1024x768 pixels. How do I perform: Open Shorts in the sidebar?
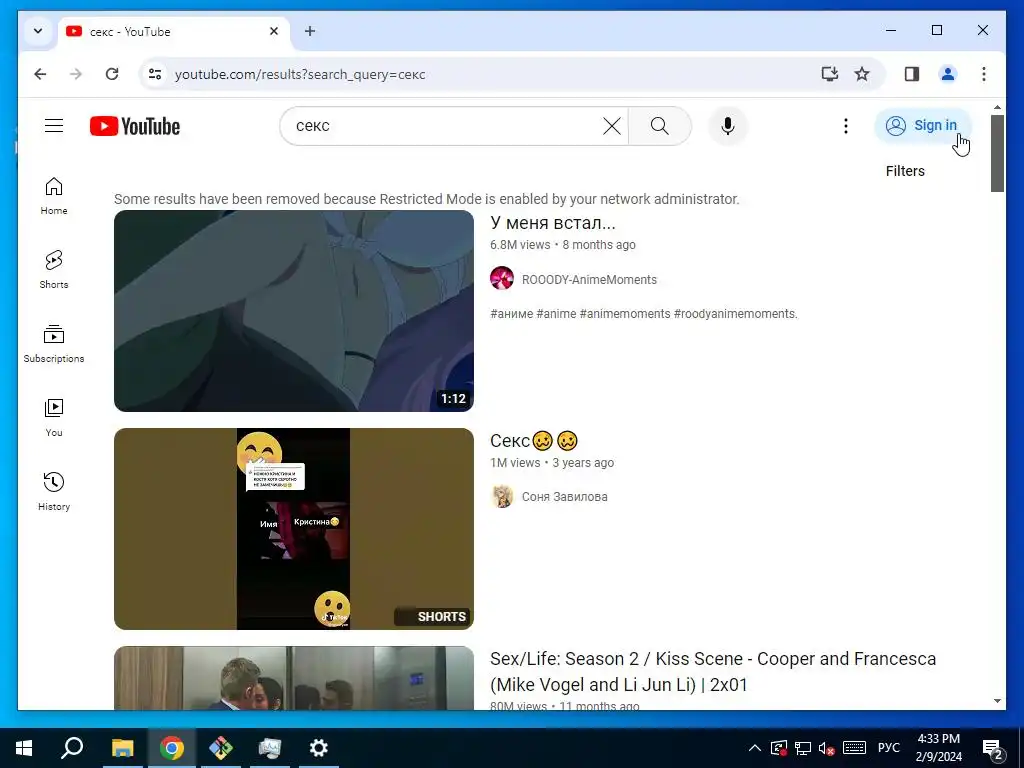click(54, 270)
